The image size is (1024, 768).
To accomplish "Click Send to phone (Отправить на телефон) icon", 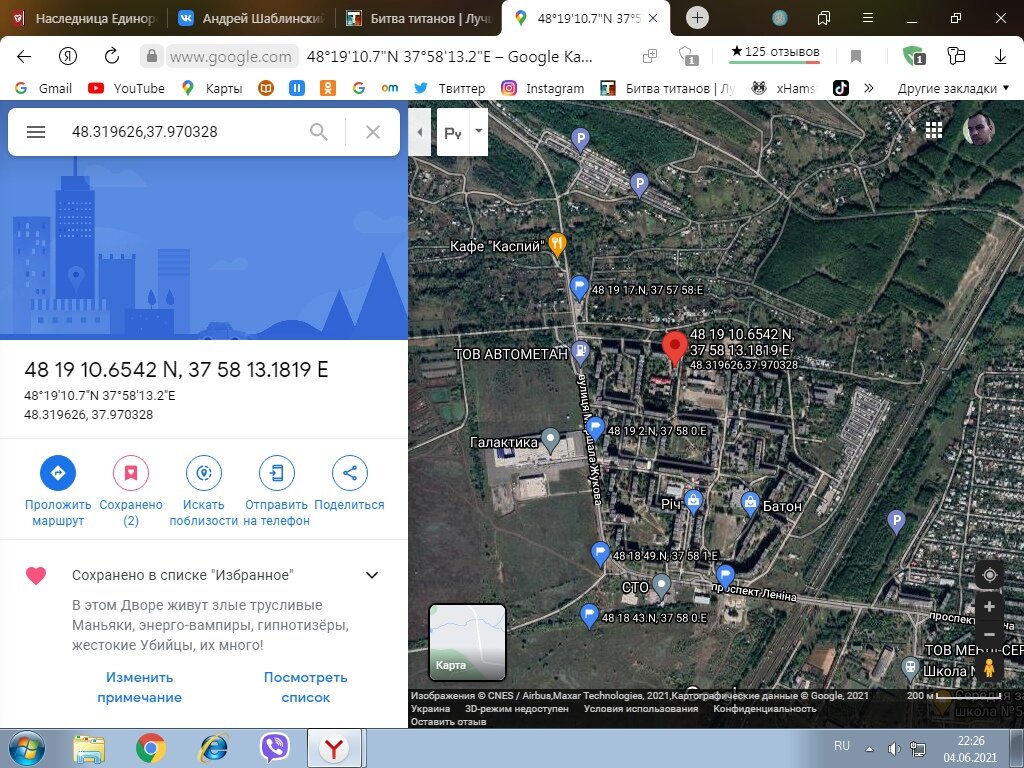I will [x=277, y=473].
